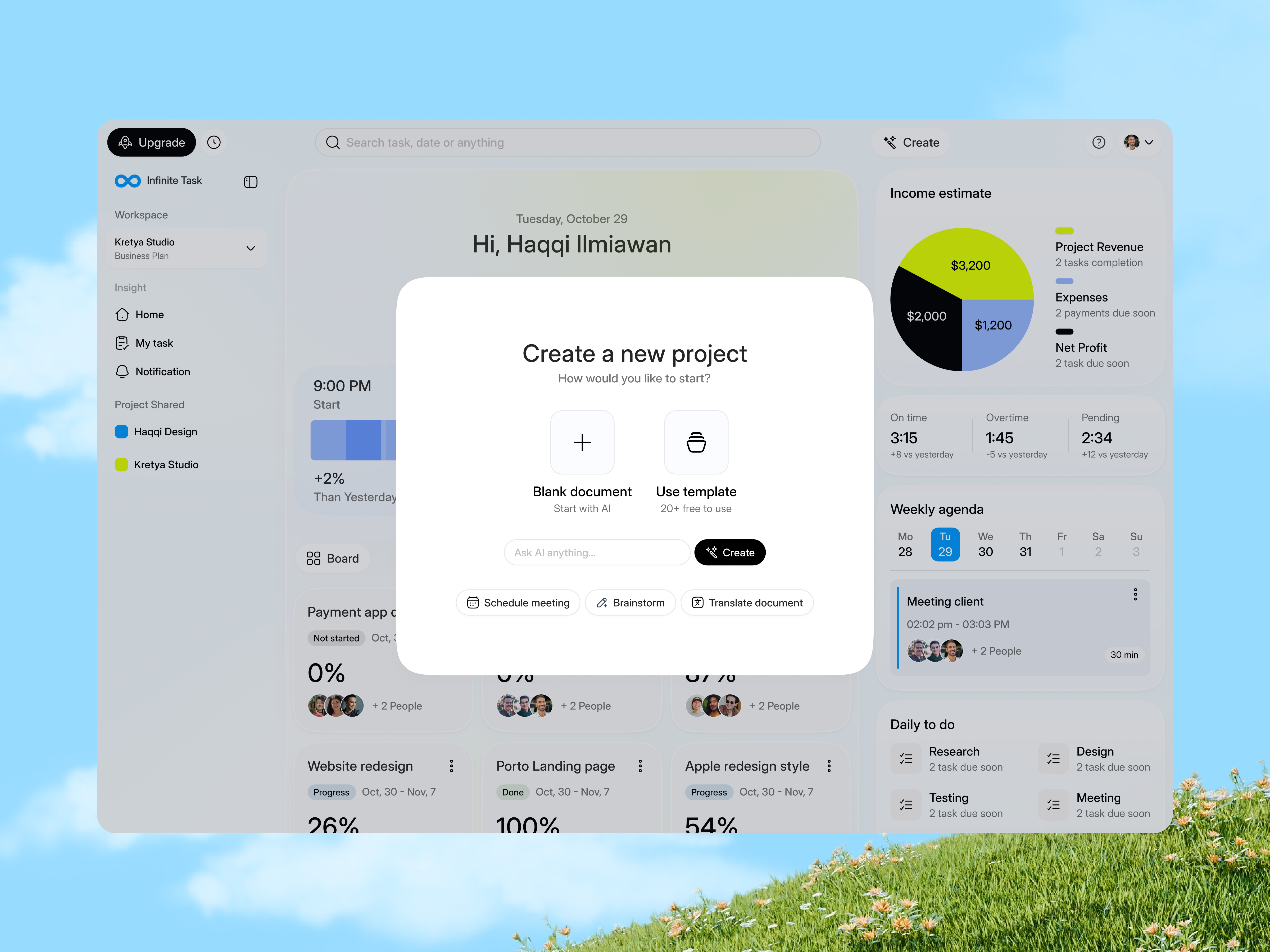Click the Haqqi Design color dot
This screenshot has height=952, width=1270.
point(121,431)
